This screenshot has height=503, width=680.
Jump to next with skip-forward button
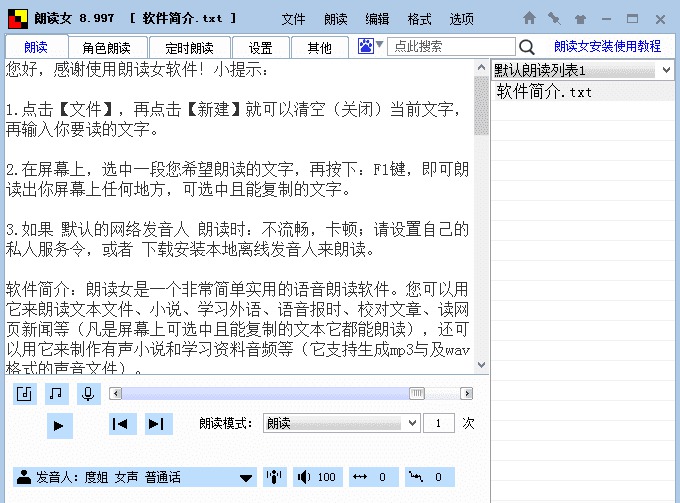(x=159, y=424)
